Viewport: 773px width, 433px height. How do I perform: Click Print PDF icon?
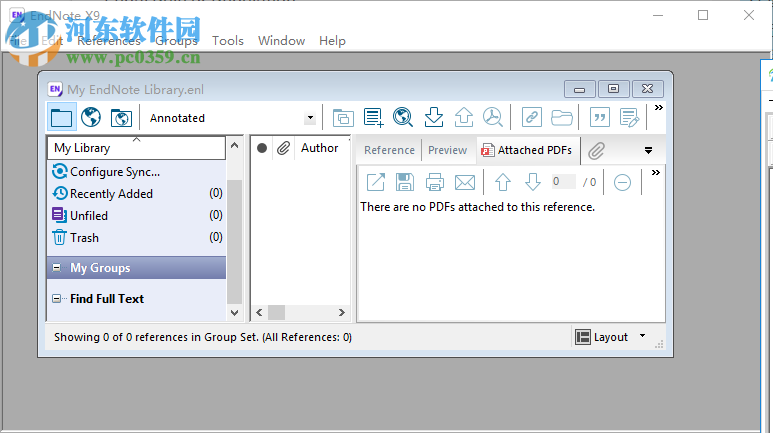coord(434,182)
